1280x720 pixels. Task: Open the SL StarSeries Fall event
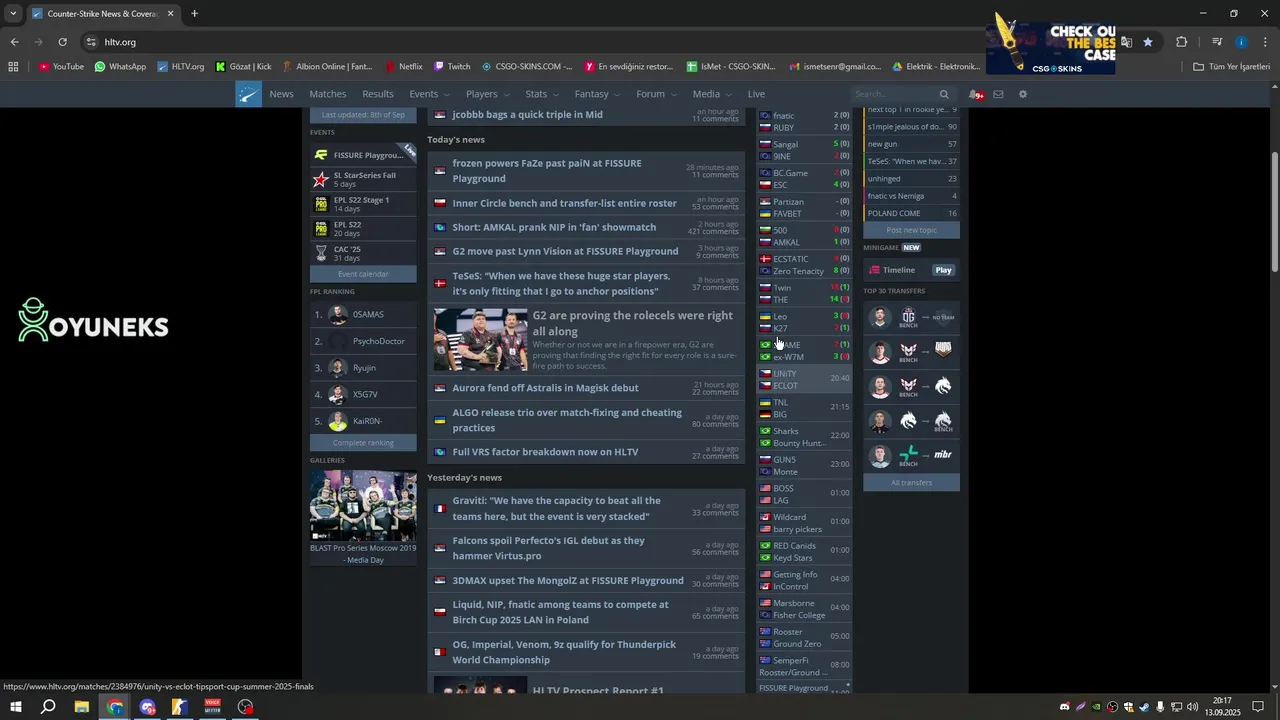(x=363, y=179)
